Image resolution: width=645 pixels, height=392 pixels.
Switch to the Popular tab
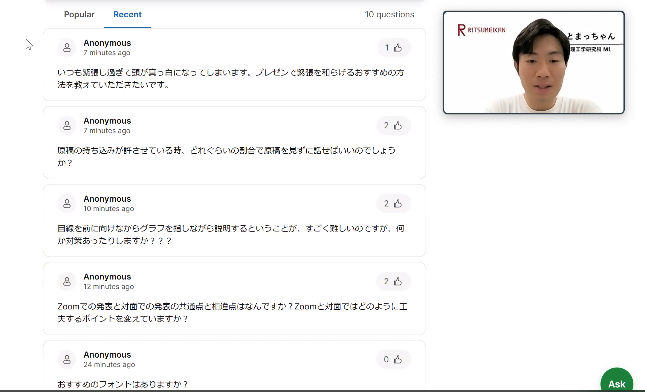coord(79,14)
